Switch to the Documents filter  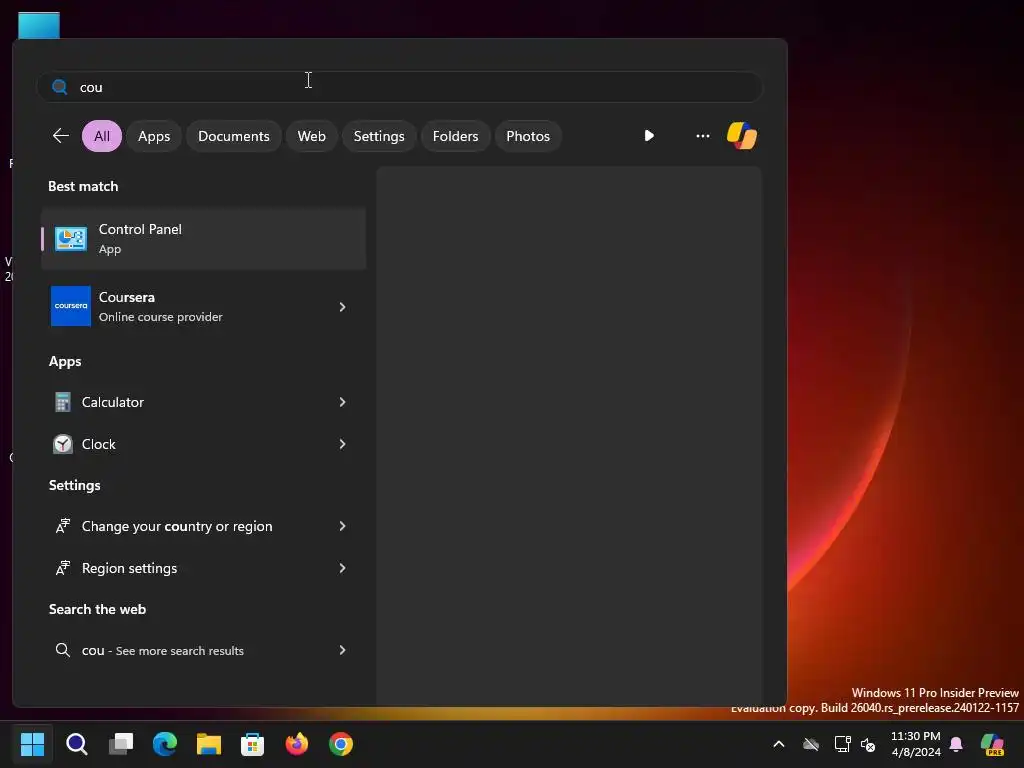pyautogui.click(x=234, y=136)
